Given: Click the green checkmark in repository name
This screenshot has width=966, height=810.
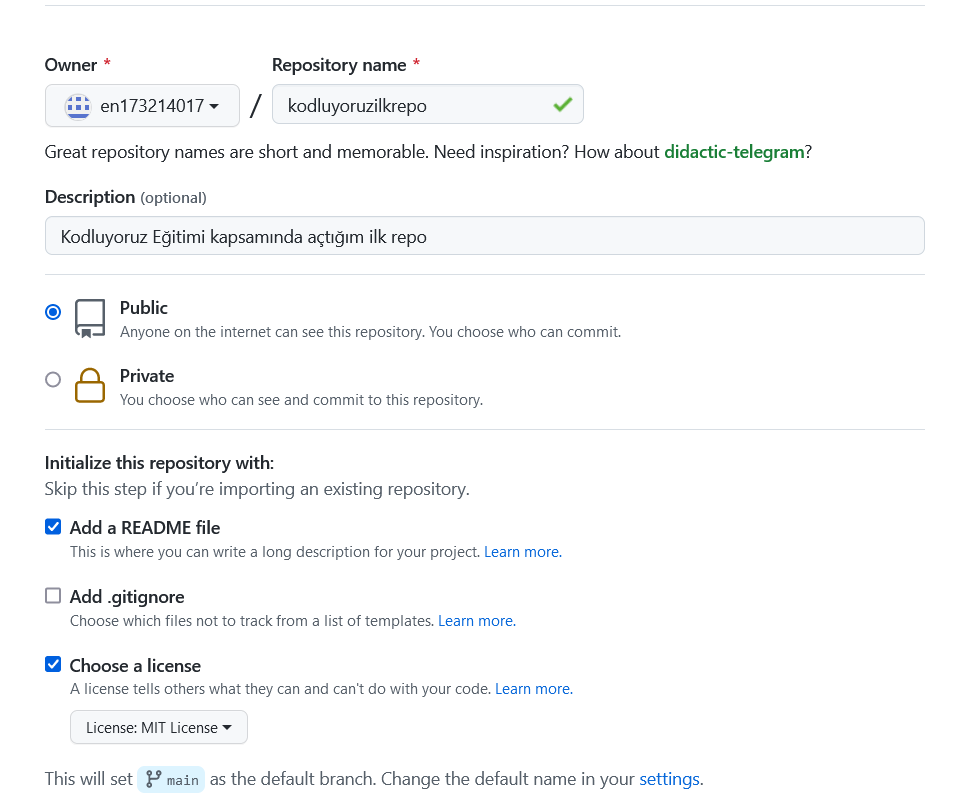Looking at the screenshot, I should [562, 105].
